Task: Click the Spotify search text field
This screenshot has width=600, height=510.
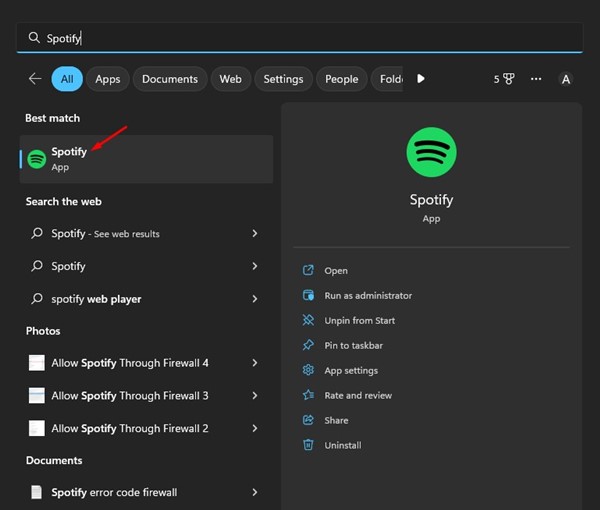Action: [300, 37]
